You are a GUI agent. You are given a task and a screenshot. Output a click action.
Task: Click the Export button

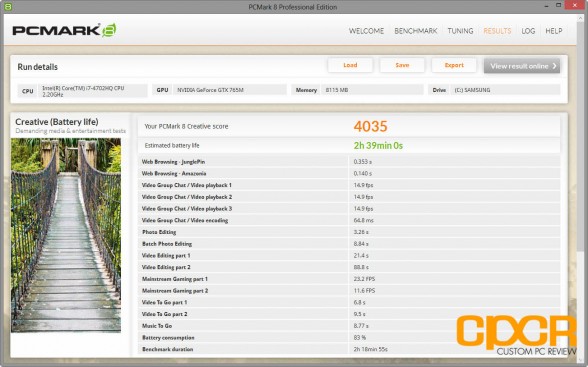(454, 65)
